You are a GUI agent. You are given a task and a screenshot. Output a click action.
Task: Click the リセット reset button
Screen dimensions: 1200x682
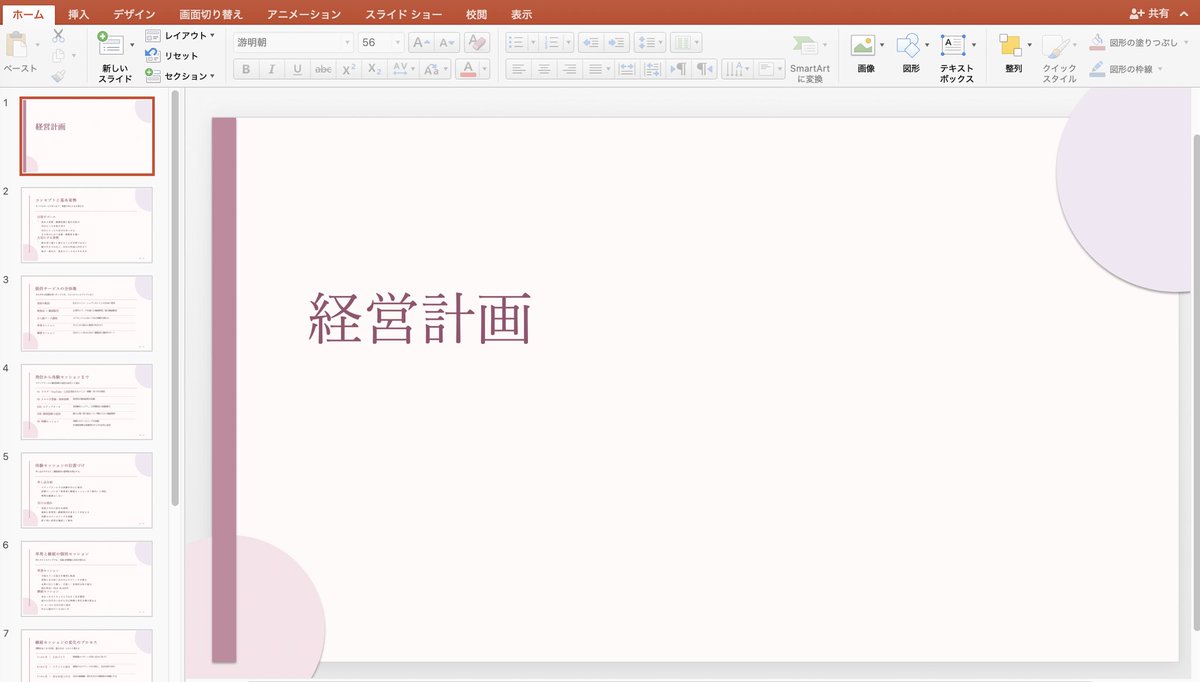pos(172,55)
